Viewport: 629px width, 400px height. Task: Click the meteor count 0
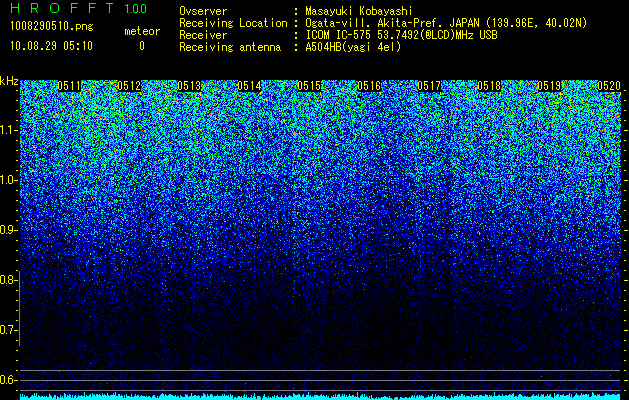pyautogui.click(x=142, y=46)
